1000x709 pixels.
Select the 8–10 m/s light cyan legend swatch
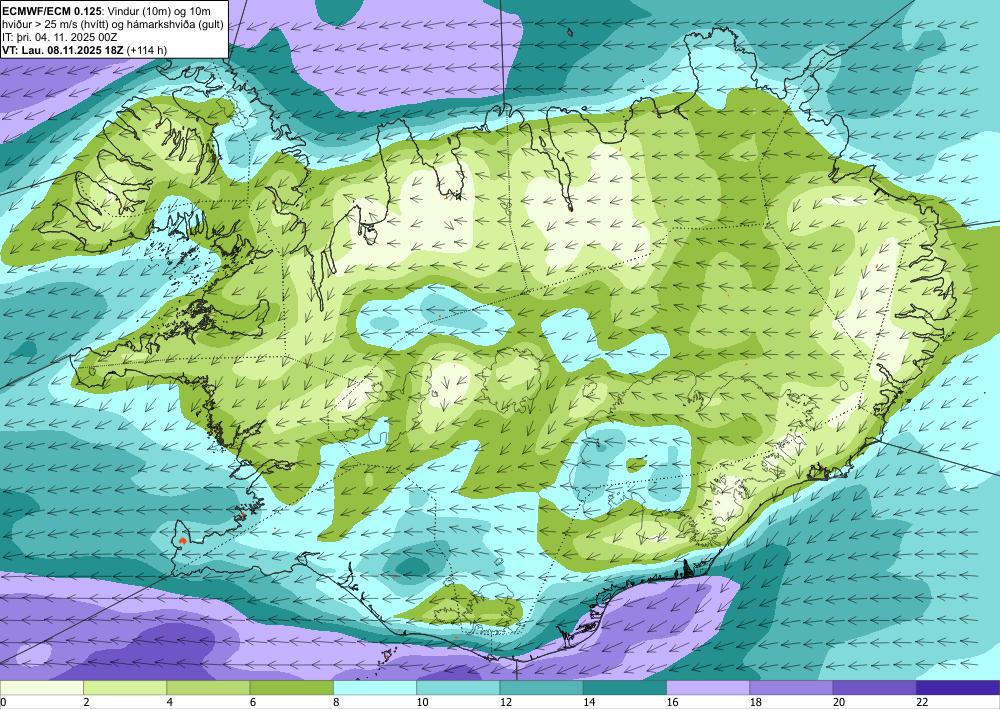click(375, 687)
